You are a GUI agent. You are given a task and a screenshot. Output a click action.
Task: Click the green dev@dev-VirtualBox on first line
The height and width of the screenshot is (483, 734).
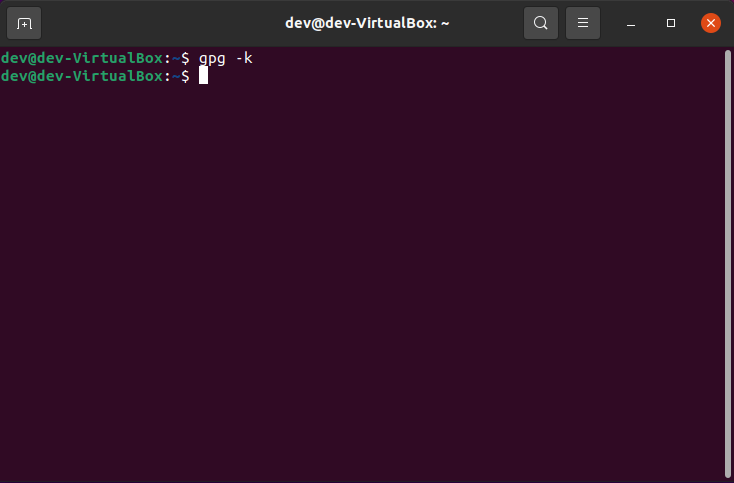pyautogui.click(x=81, y=58)
